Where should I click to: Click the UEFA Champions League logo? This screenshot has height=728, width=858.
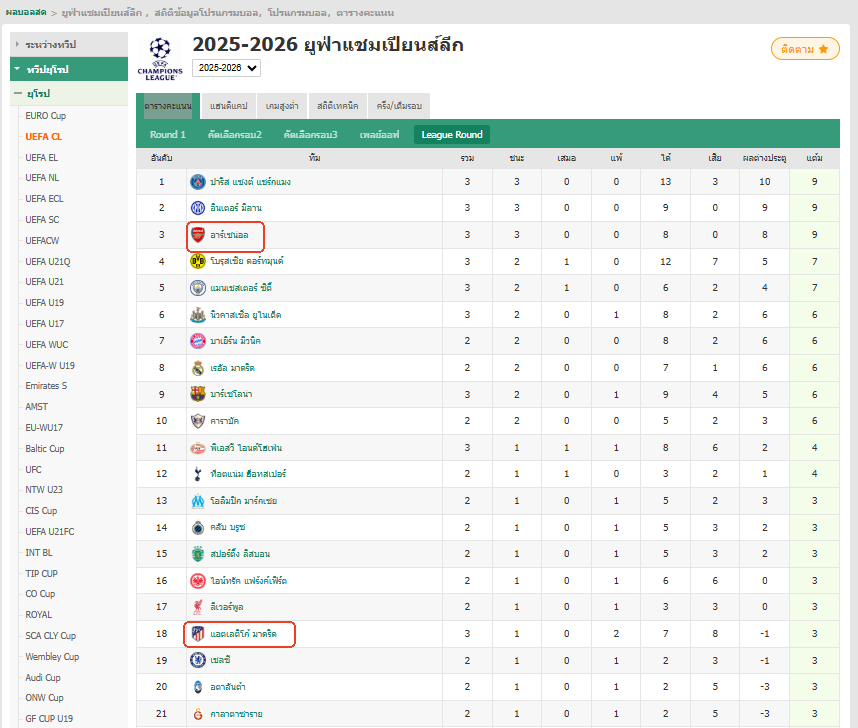click(160, 59)
